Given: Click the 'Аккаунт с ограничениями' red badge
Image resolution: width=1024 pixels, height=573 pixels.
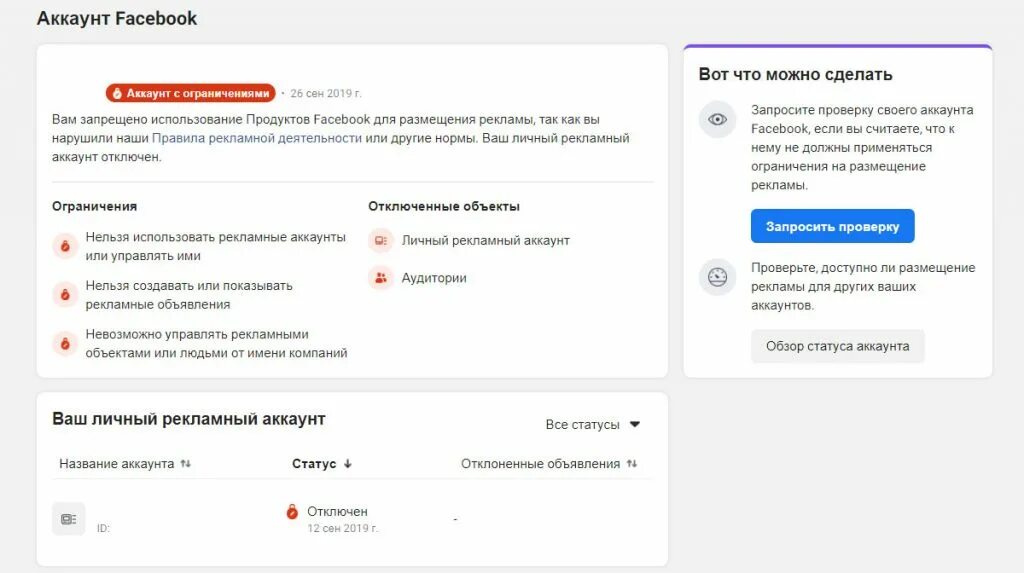Looking at the screenshot, I should 190,93.
